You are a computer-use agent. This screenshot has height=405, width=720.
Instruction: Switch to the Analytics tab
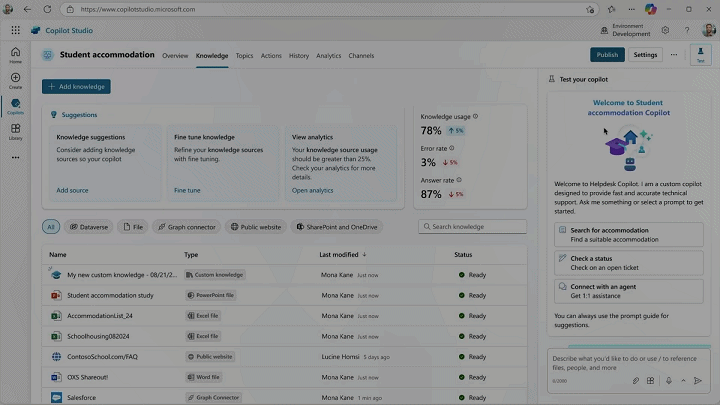pos(328,56)
